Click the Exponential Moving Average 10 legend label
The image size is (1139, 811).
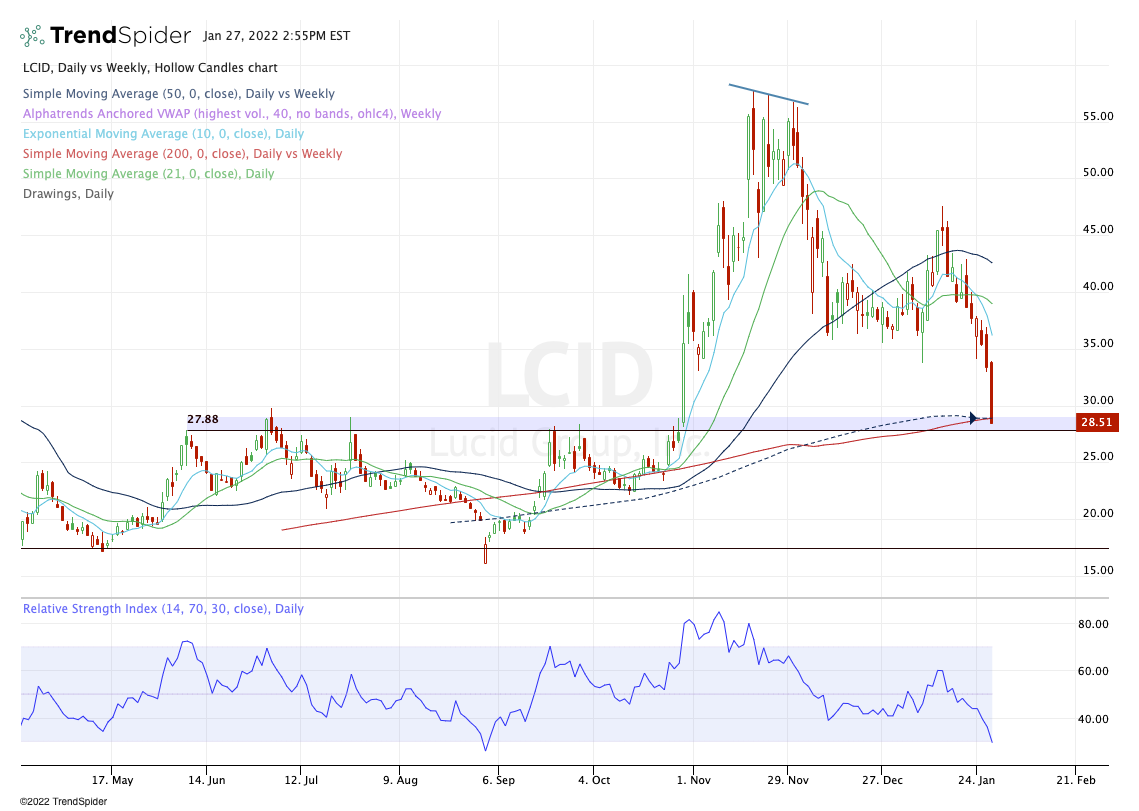(163, 134)
